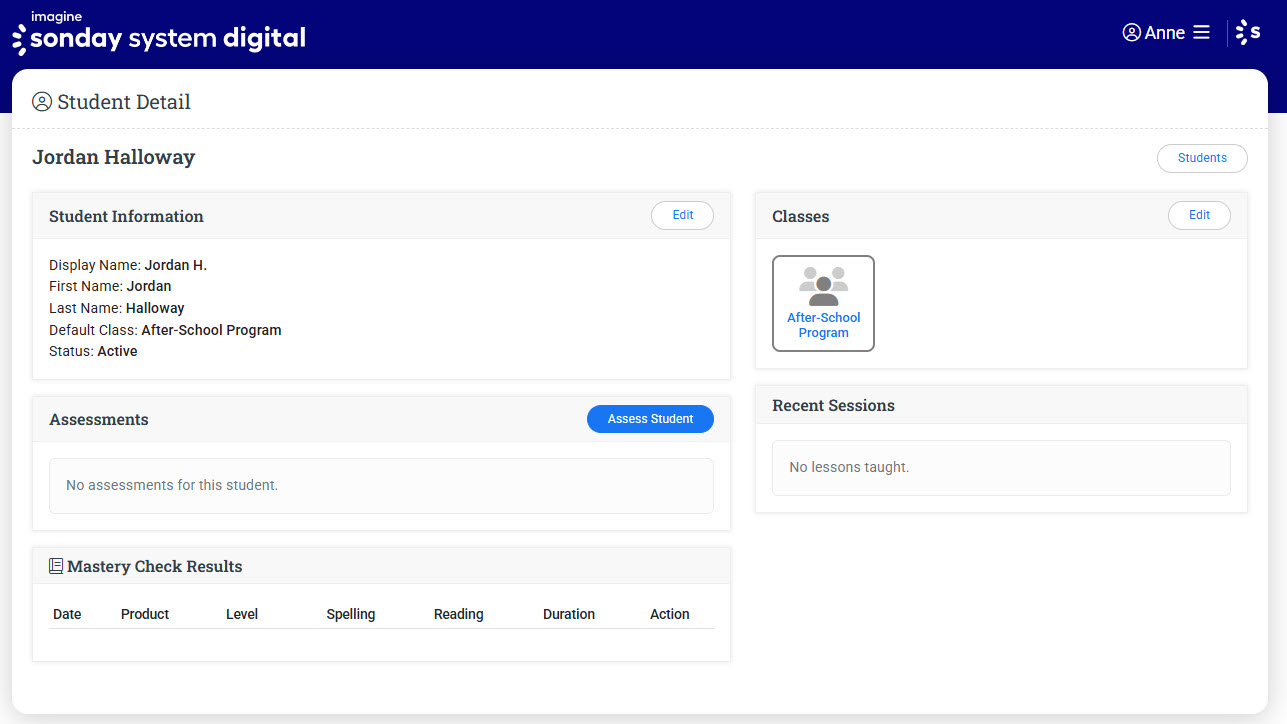Click the Reading column header
This screenshot has height=724, width=1287.
click(458, 614)
